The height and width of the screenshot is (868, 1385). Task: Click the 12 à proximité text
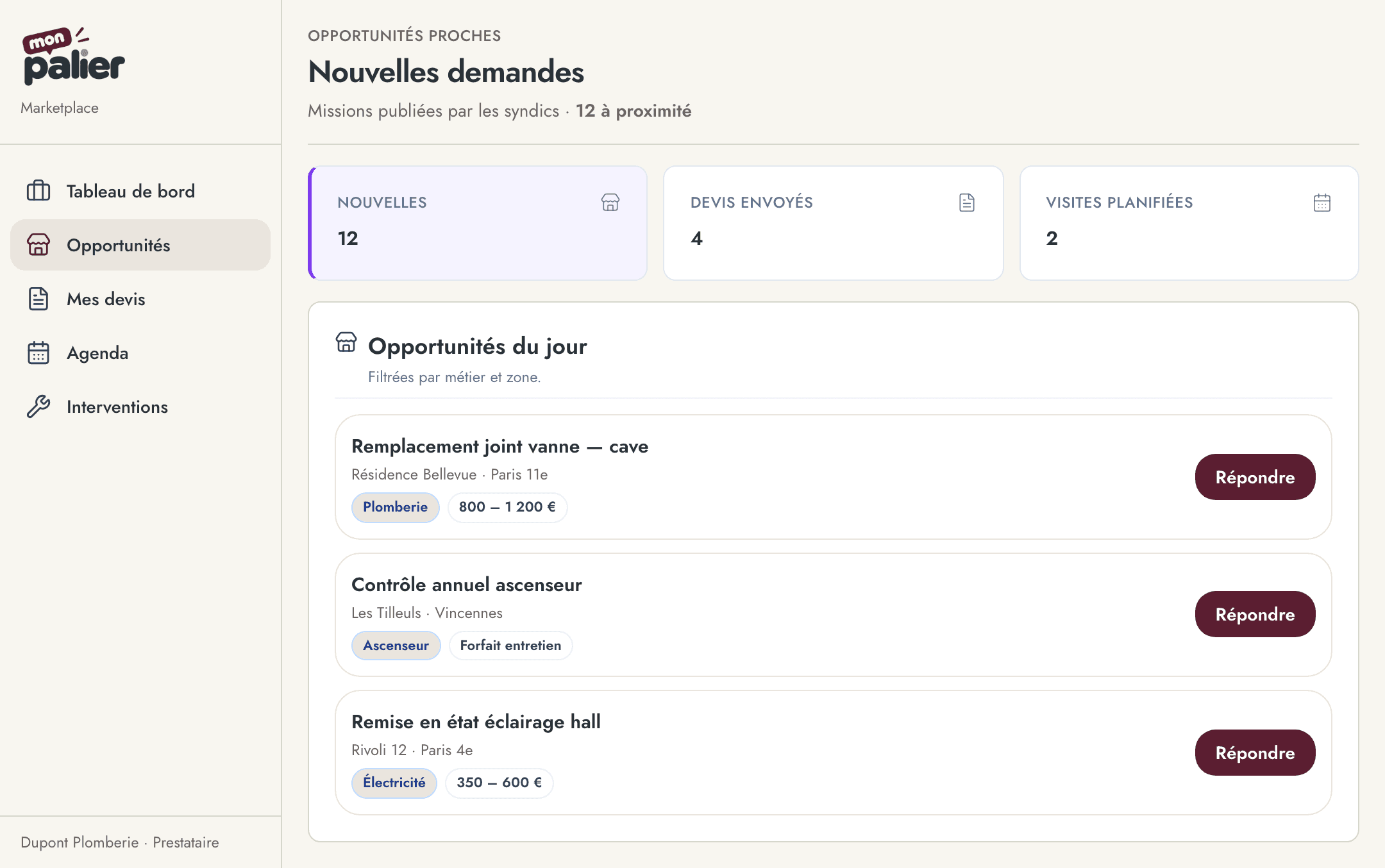[x=634, y=111]
